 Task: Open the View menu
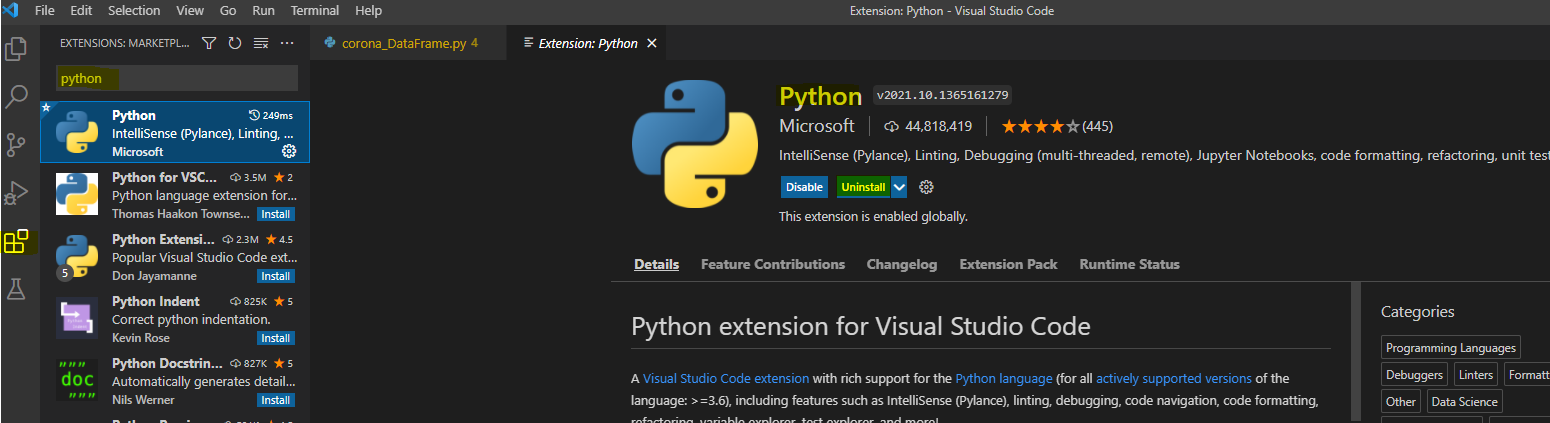point(190,10)
